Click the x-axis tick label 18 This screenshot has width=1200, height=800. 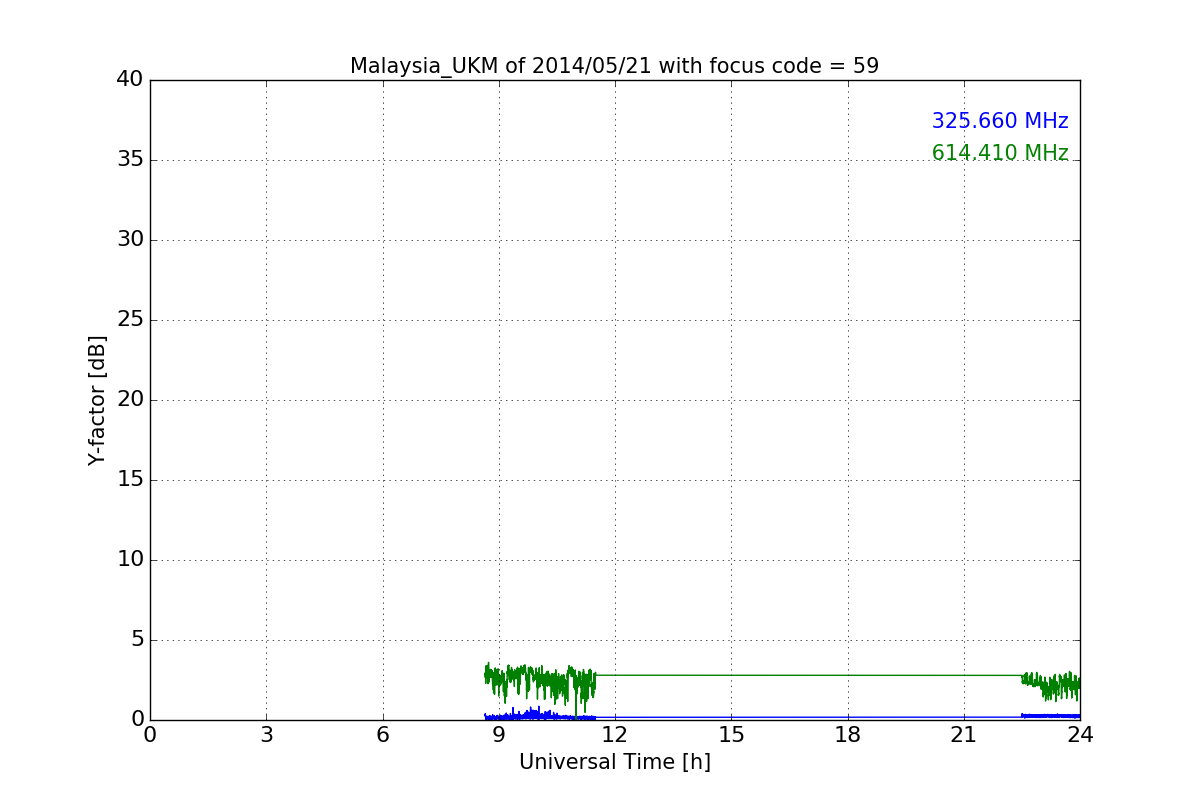coord(848,735)
